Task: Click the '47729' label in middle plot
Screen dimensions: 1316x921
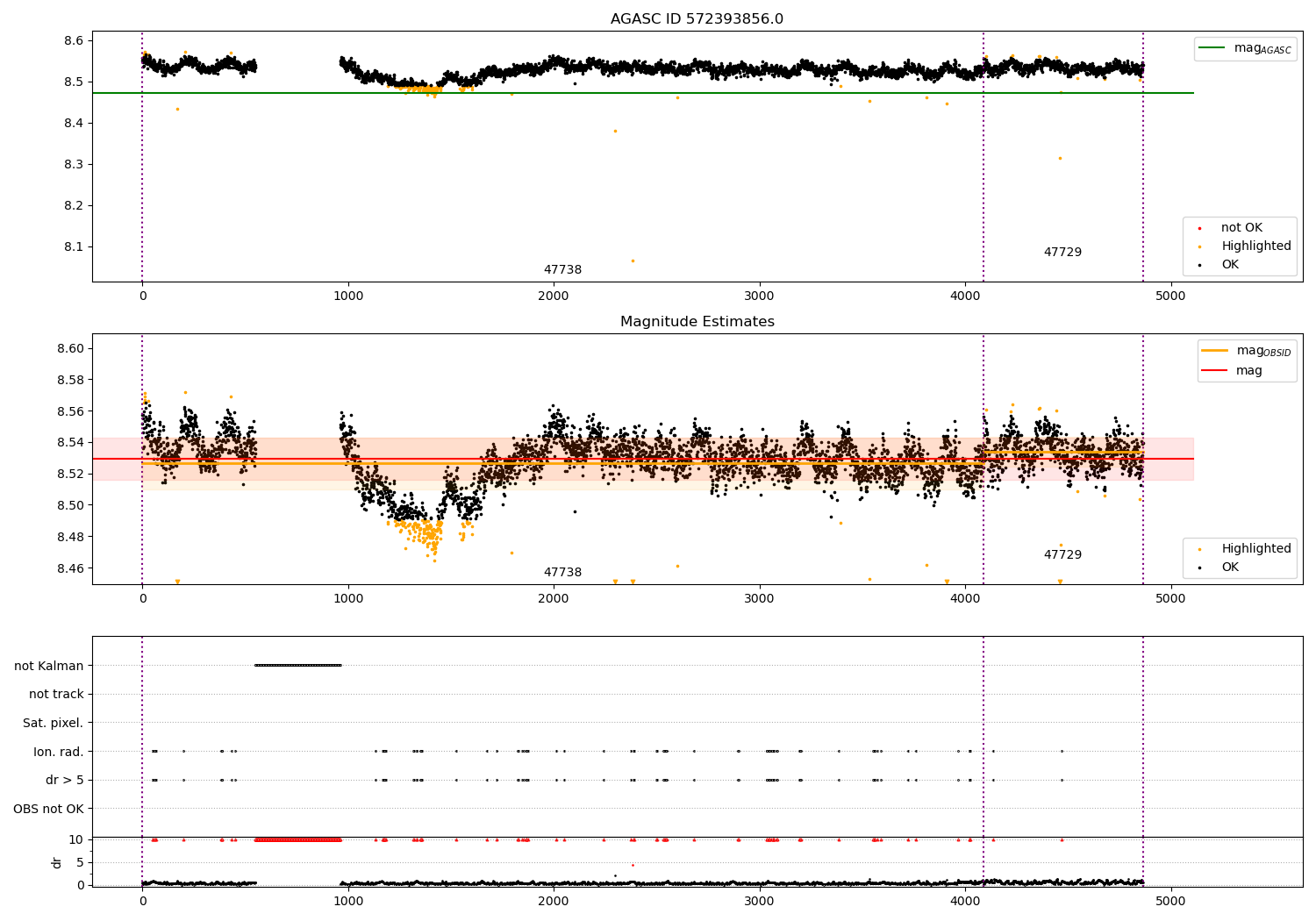Action: tap(1062, 555)
